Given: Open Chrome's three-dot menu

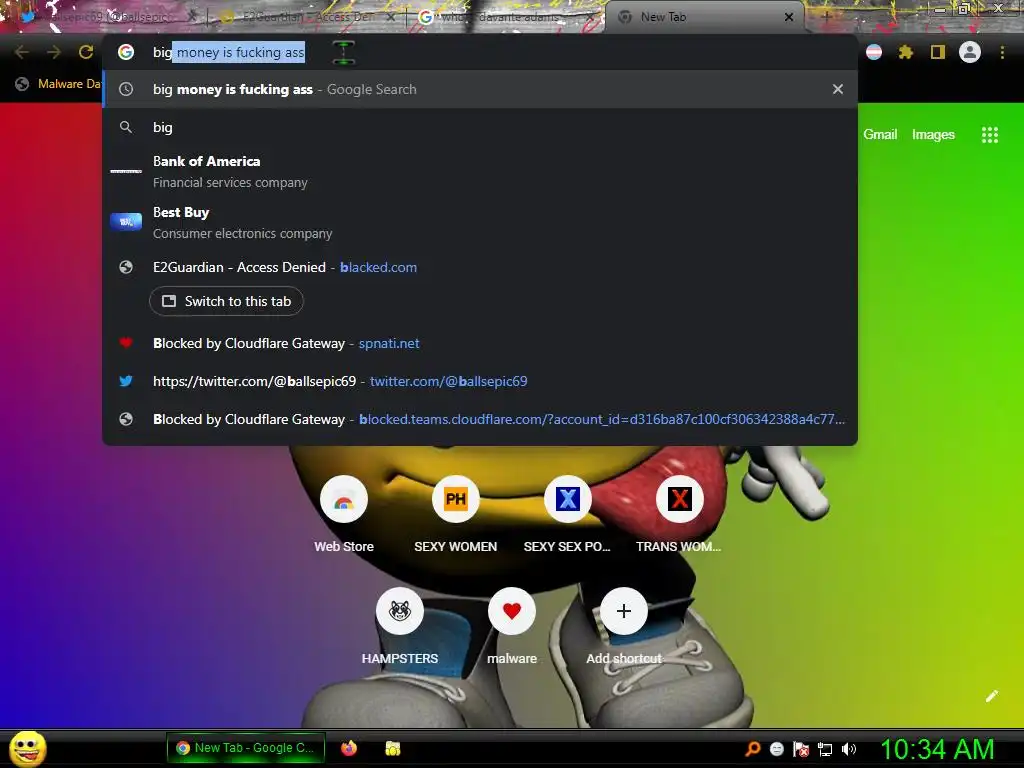Looking at the screenshot, I should [x=1002, y=52].
